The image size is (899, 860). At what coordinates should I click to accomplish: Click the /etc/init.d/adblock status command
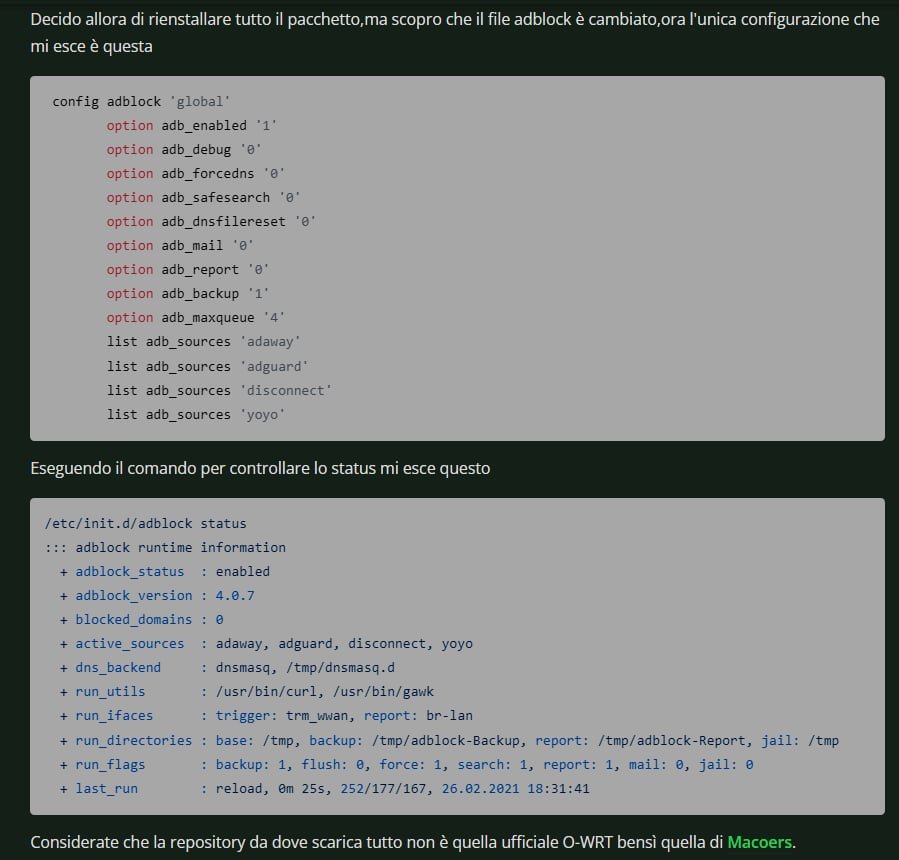point(145,523)
